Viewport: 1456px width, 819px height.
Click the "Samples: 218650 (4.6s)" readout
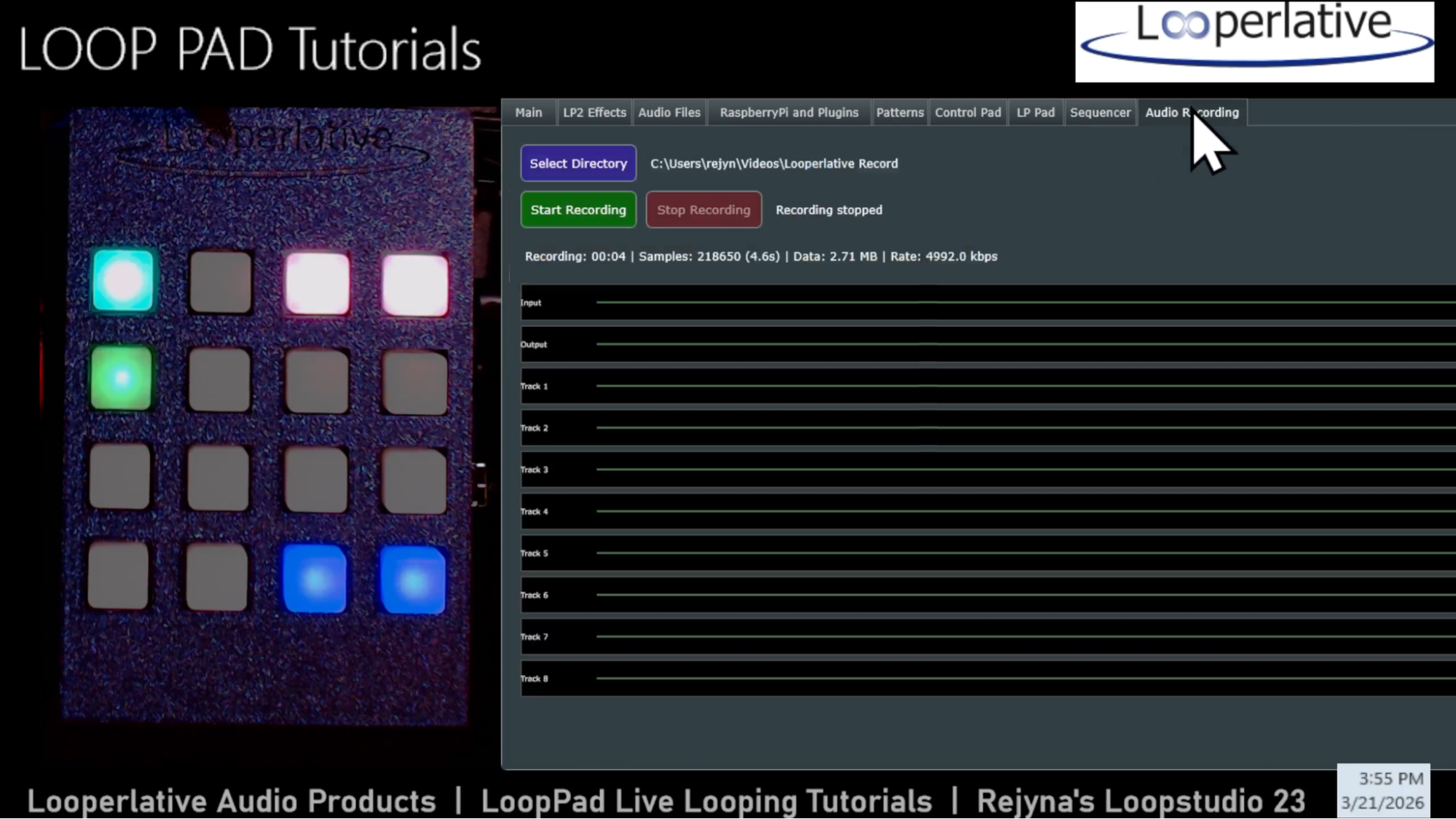[709, 256]
